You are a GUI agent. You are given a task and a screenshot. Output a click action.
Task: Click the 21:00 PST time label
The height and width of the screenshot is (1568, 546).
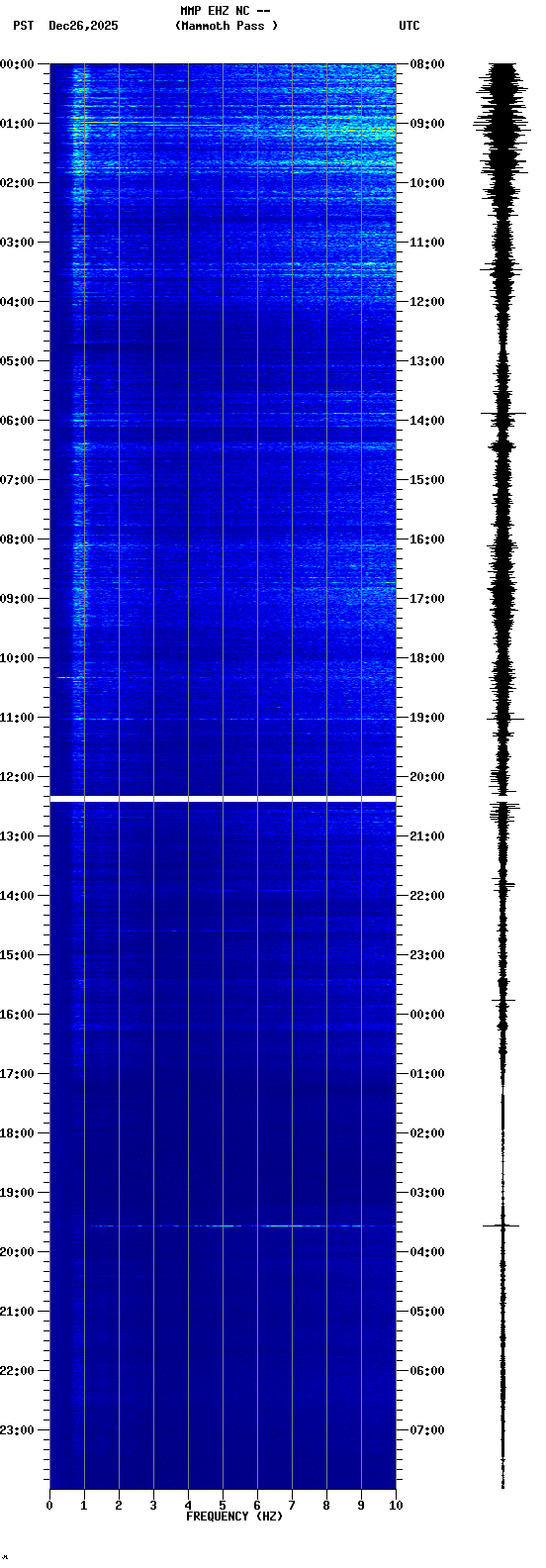(x=18, y=1312)
